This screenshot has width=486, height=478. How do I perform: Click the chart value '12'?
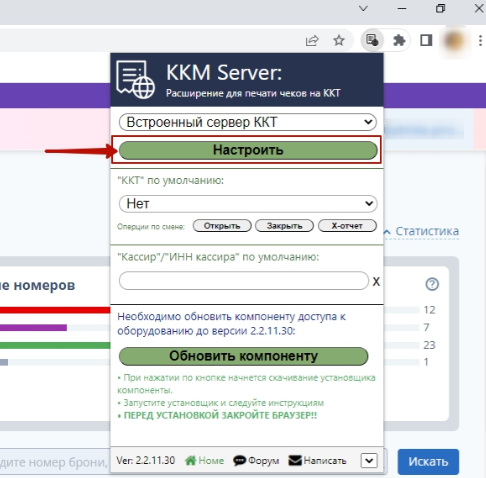(x=429, y=310)
